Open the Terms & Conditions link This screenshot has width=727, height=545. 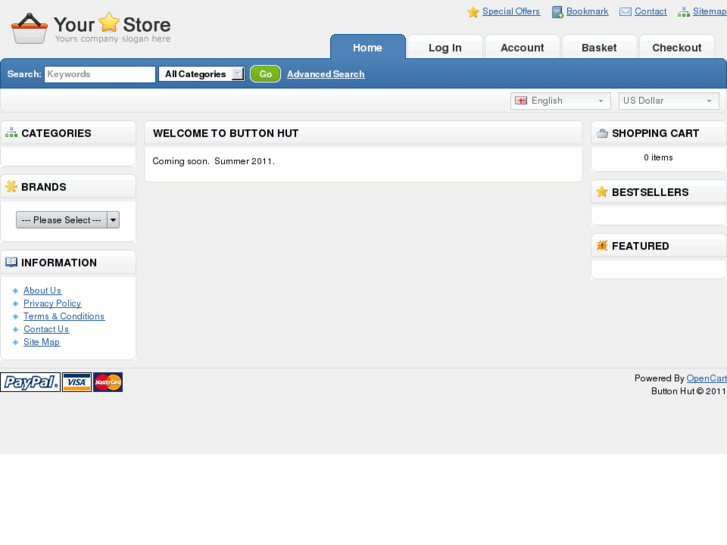(64, 316)
